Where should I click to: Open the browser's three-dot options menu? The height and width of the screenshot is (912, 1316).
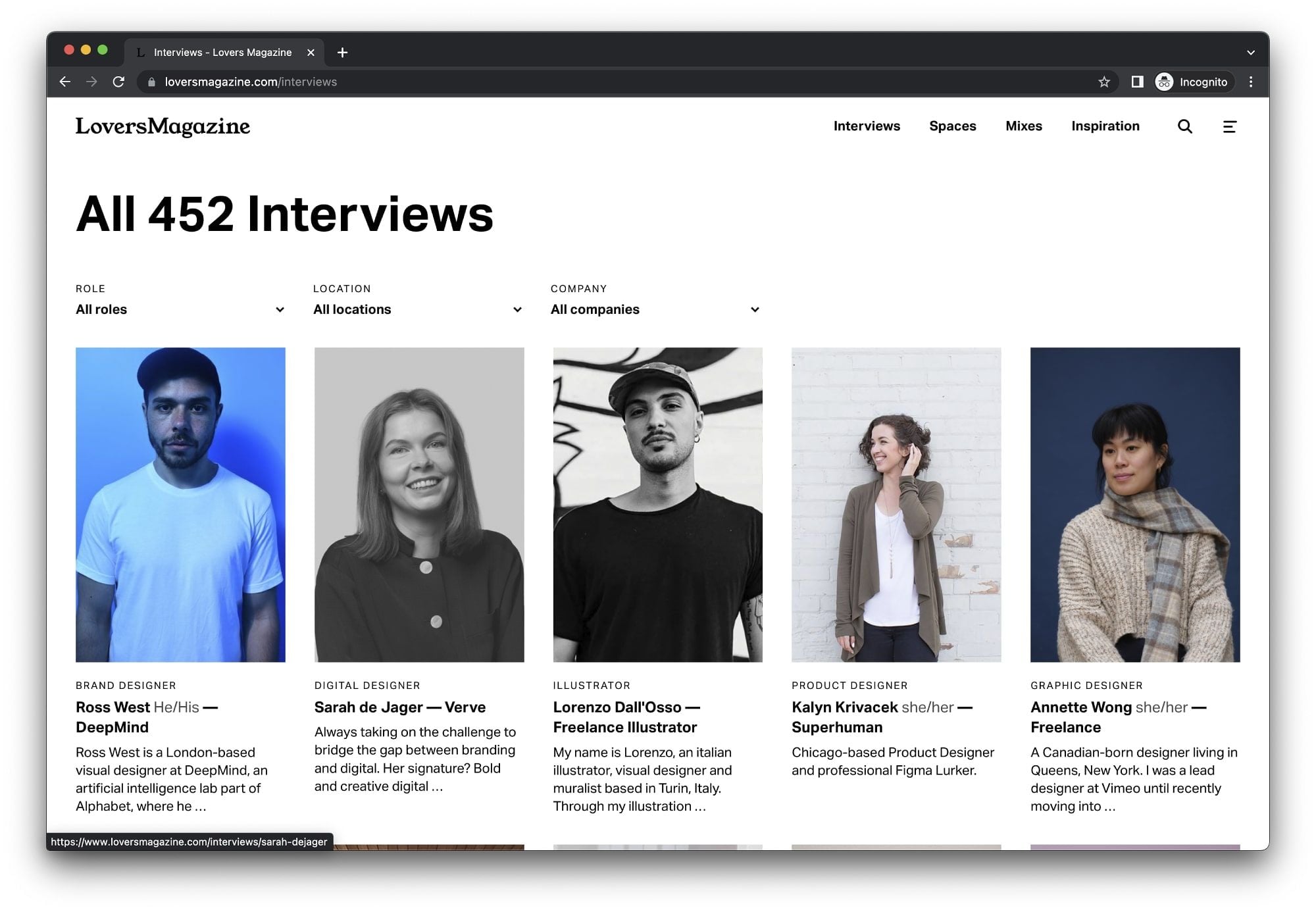tap(1252, 82)
